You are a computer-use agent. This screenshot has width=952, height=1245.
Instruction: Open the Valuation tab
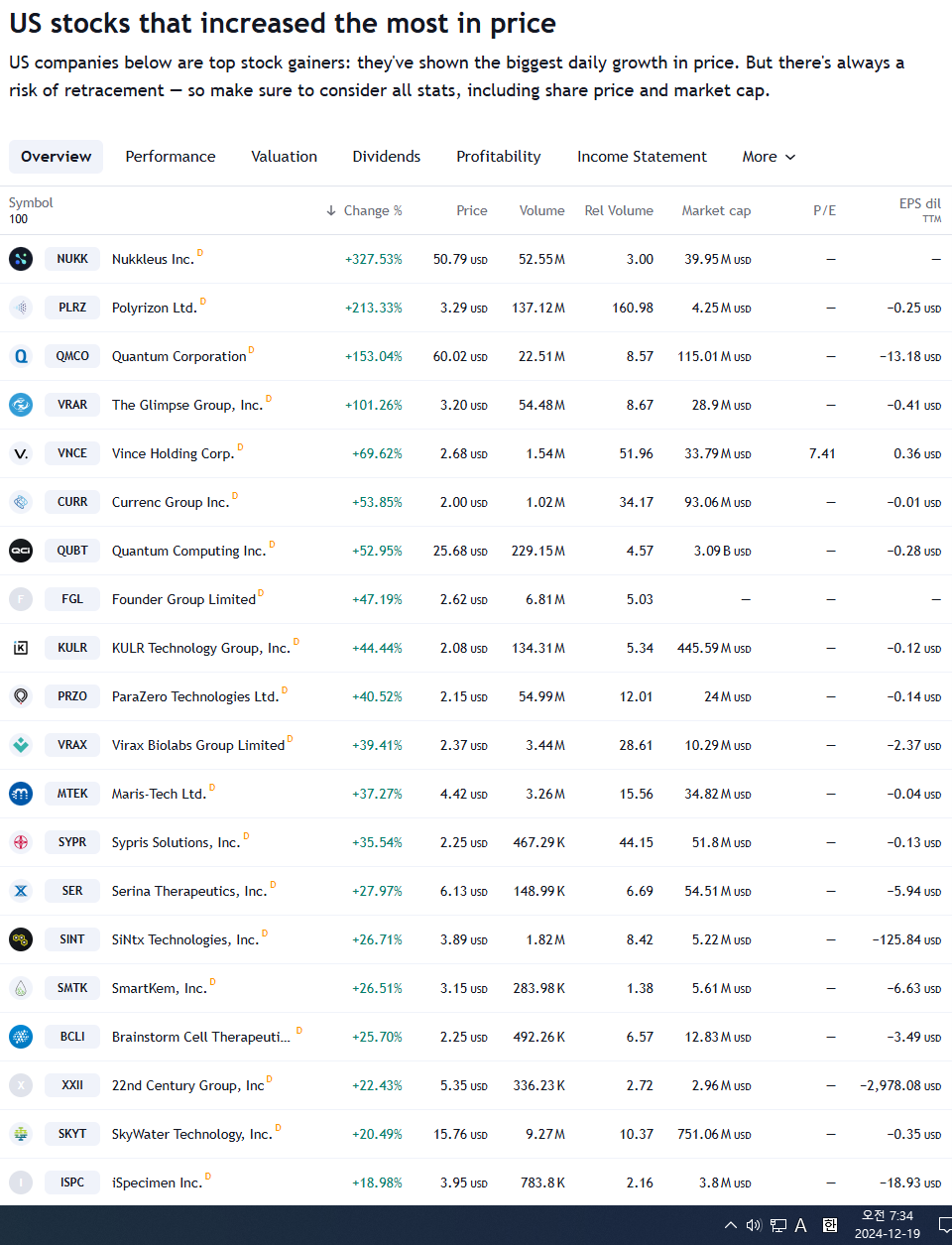pyautogui.click(x=285, y=157)
